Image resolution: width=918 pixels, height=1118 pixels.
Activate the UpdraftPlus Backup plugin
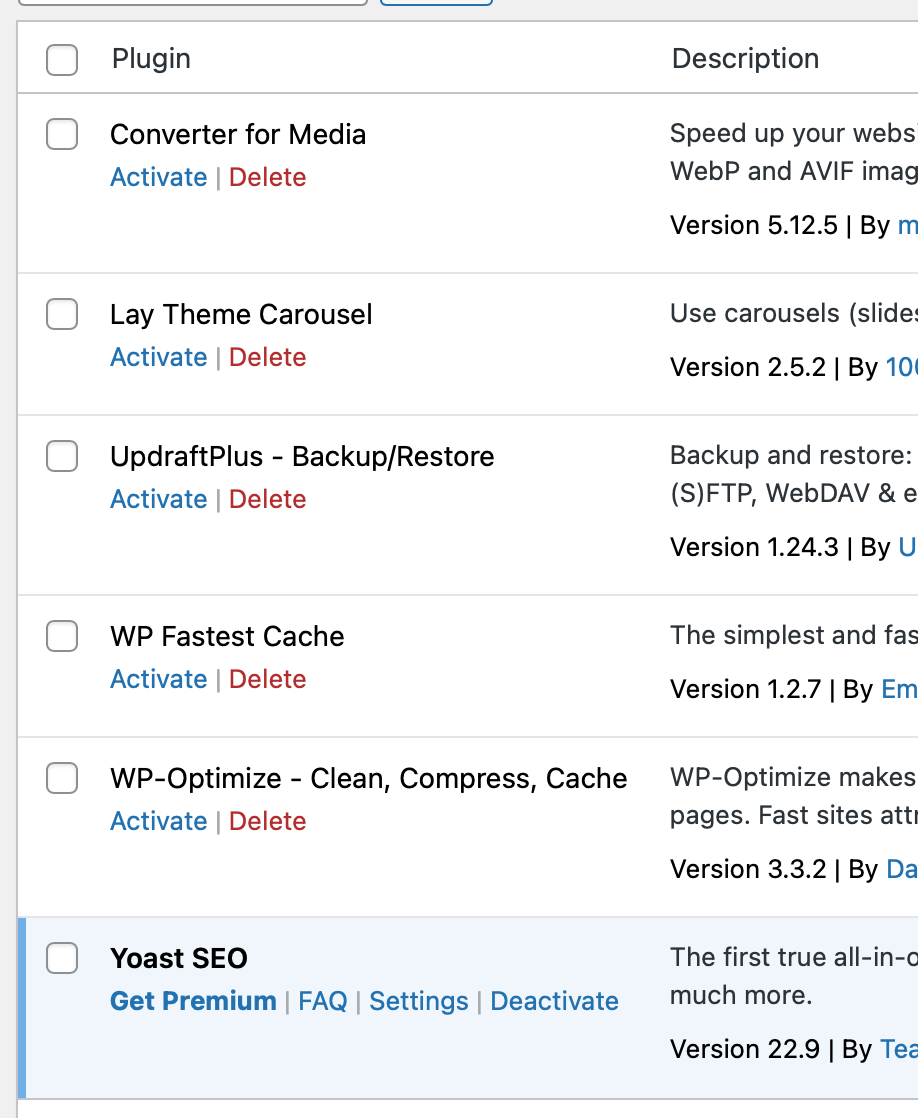[158, 499]
